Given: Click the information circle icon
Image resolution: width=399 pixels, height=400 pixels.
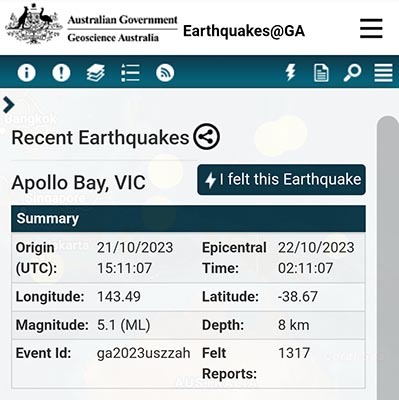Looking at the screenshot, I should [x=27, y=72].
